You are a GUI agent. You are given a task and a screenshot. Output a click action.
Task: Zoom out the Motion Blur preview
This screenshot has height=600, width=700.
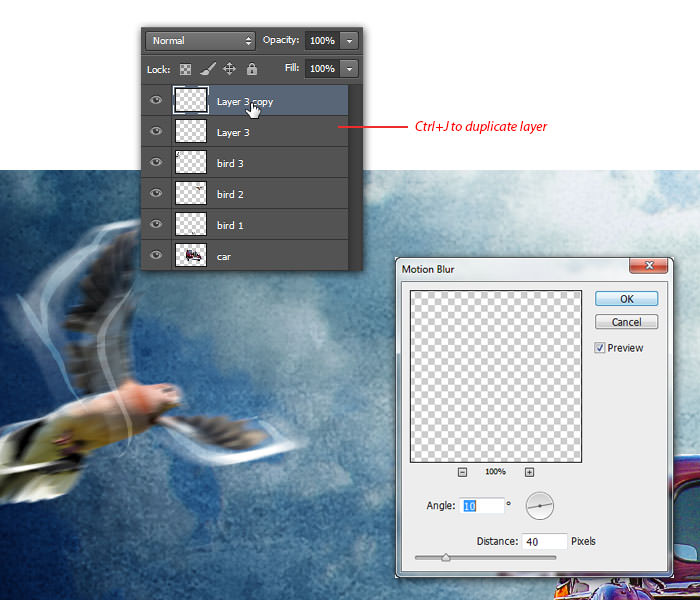(x=462, y=472)
